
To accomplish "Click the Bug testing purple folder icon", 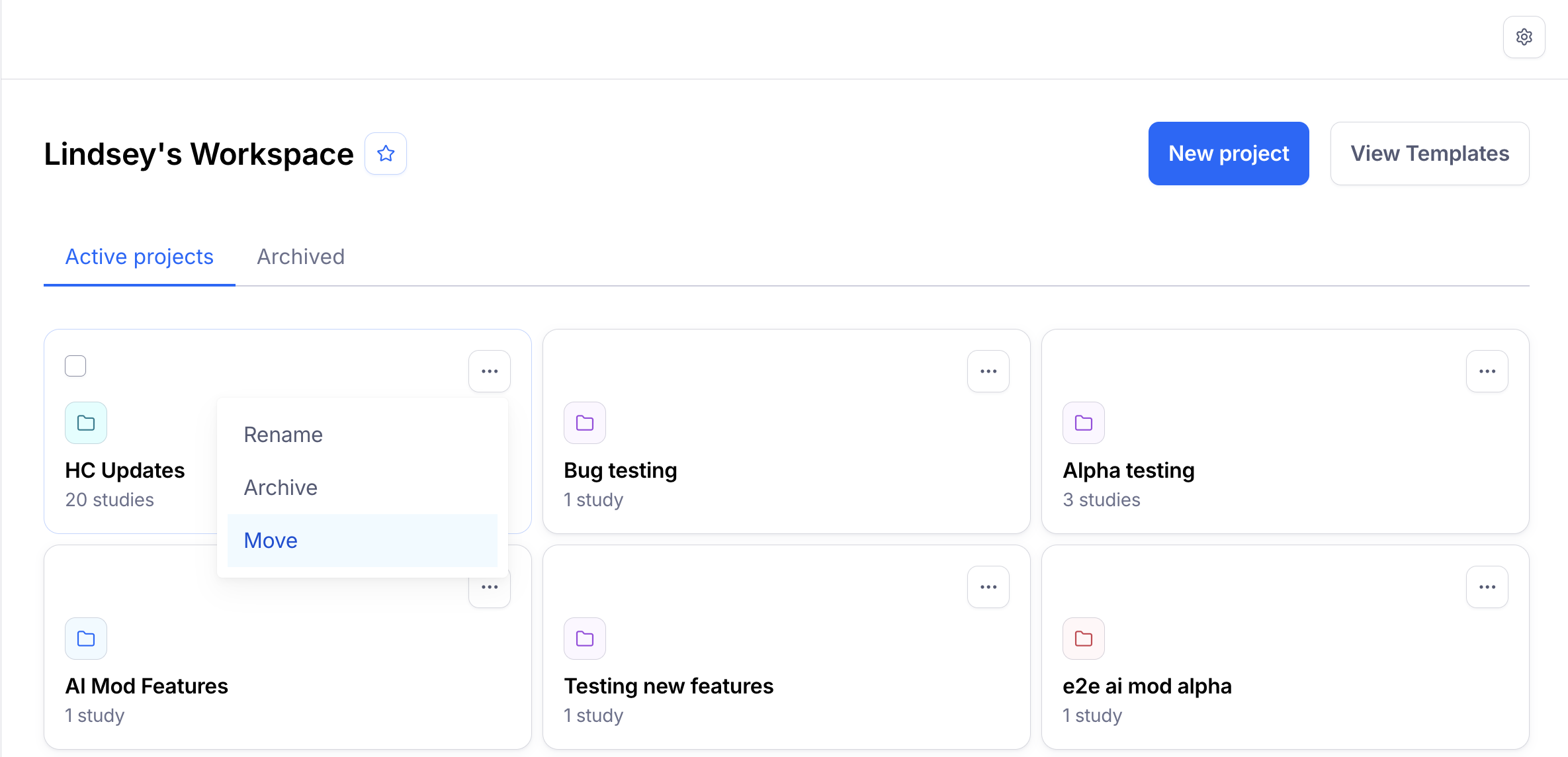I will tap(585, 423).
